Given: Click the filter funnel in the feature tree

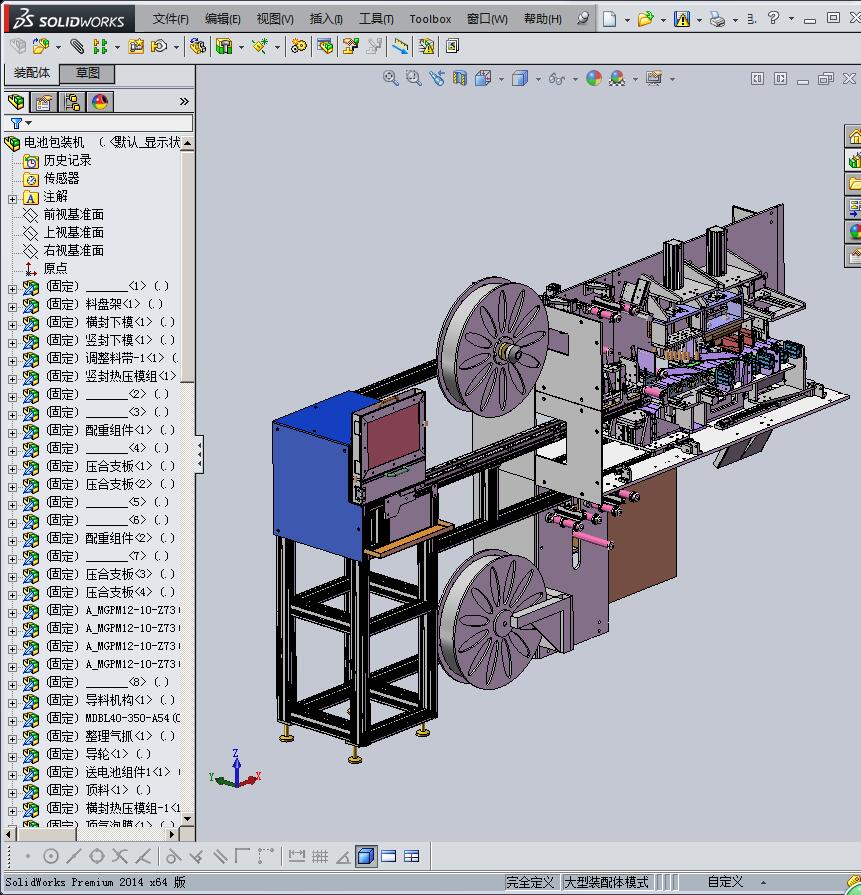Looking at the screenshot, I should (16, 123).
